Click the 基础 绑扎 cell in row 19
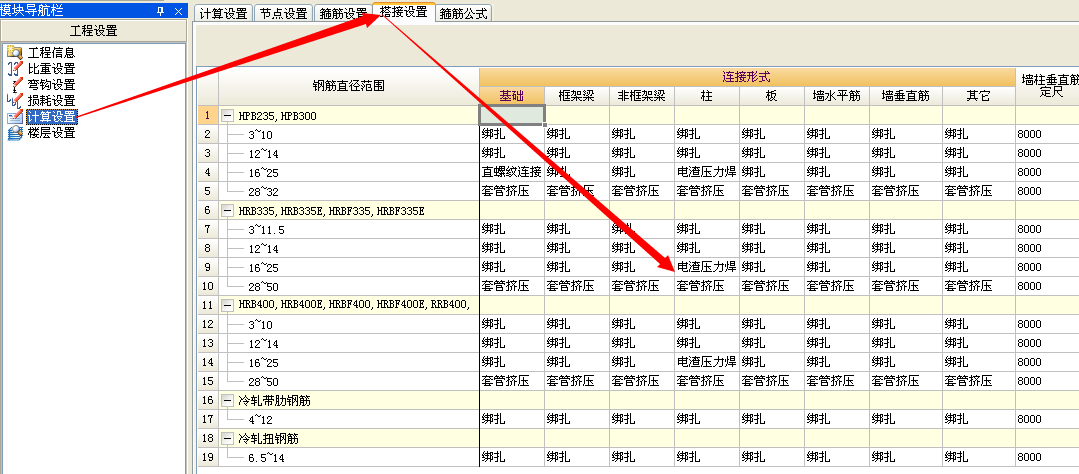 (x=512, y=457)
